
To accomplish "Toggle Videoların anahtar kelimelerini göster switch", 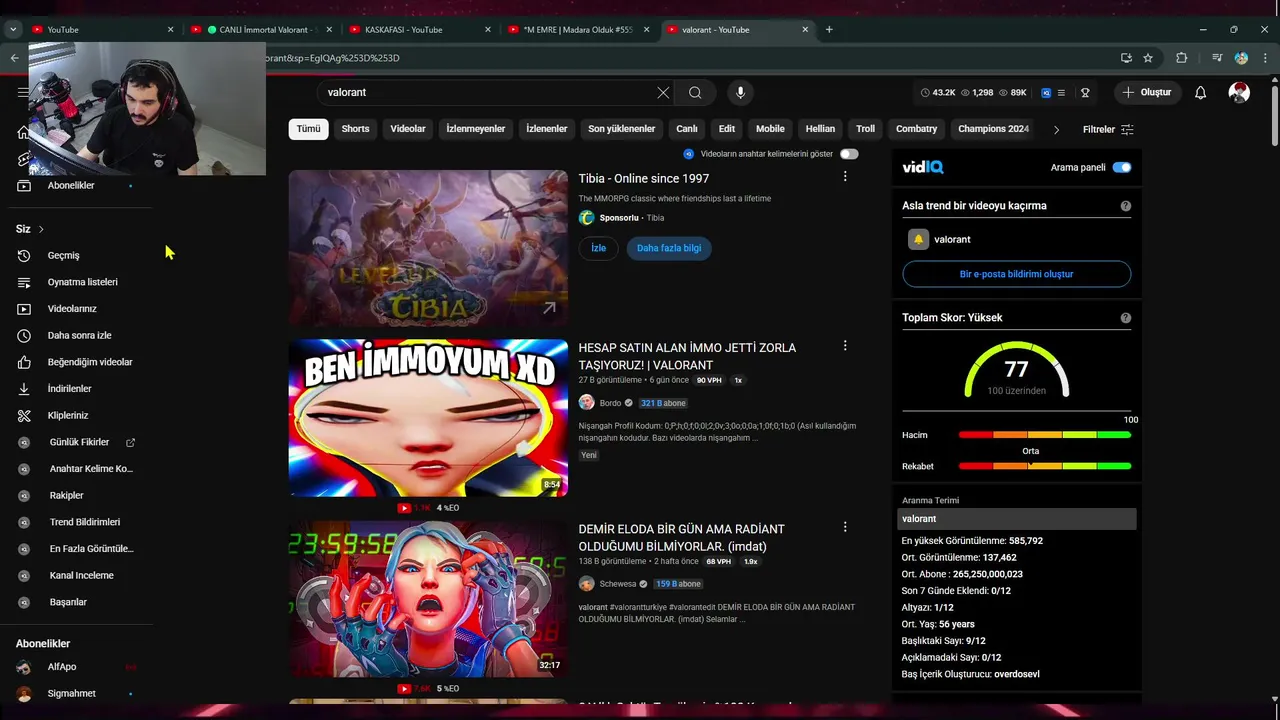I will click(x=849, y=154).
